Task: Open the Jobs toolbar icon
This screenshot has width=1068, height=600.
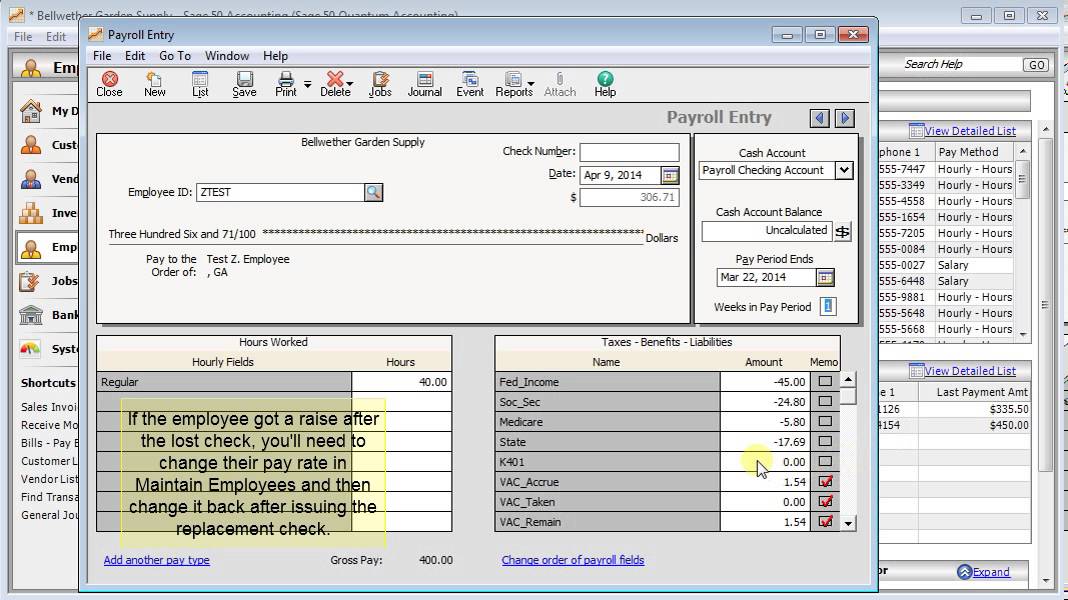Action: 380,84
